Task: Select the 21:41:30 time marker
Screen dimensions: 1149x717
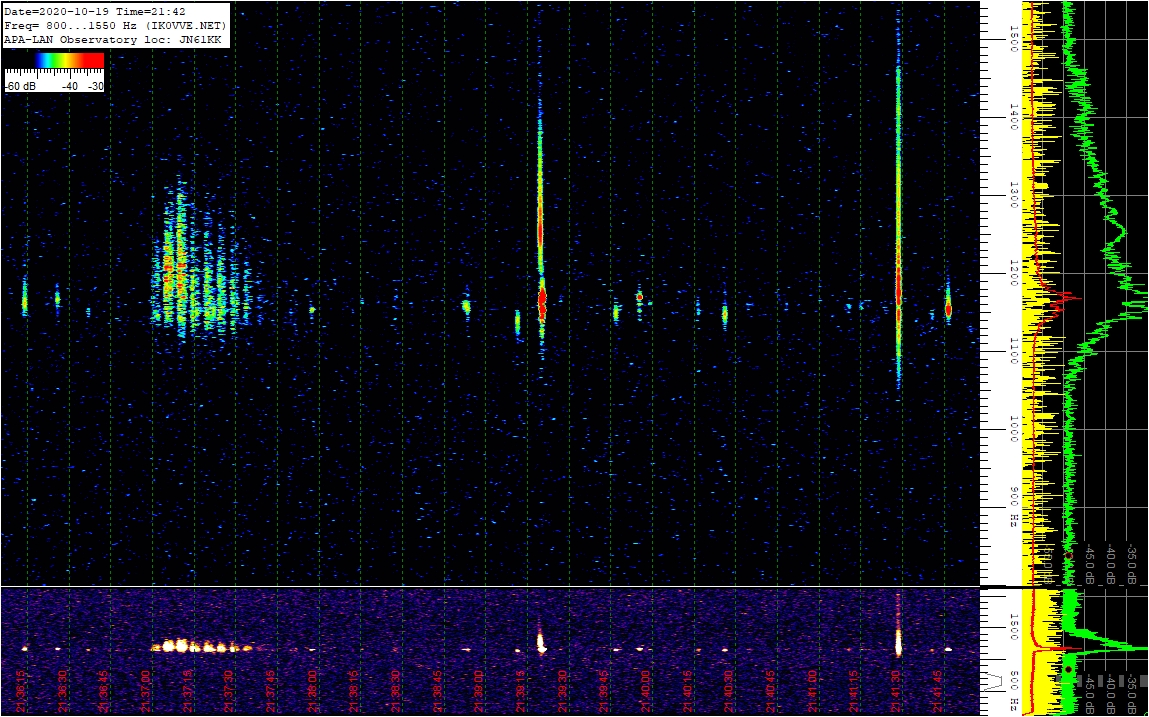Action: (897, 689)
